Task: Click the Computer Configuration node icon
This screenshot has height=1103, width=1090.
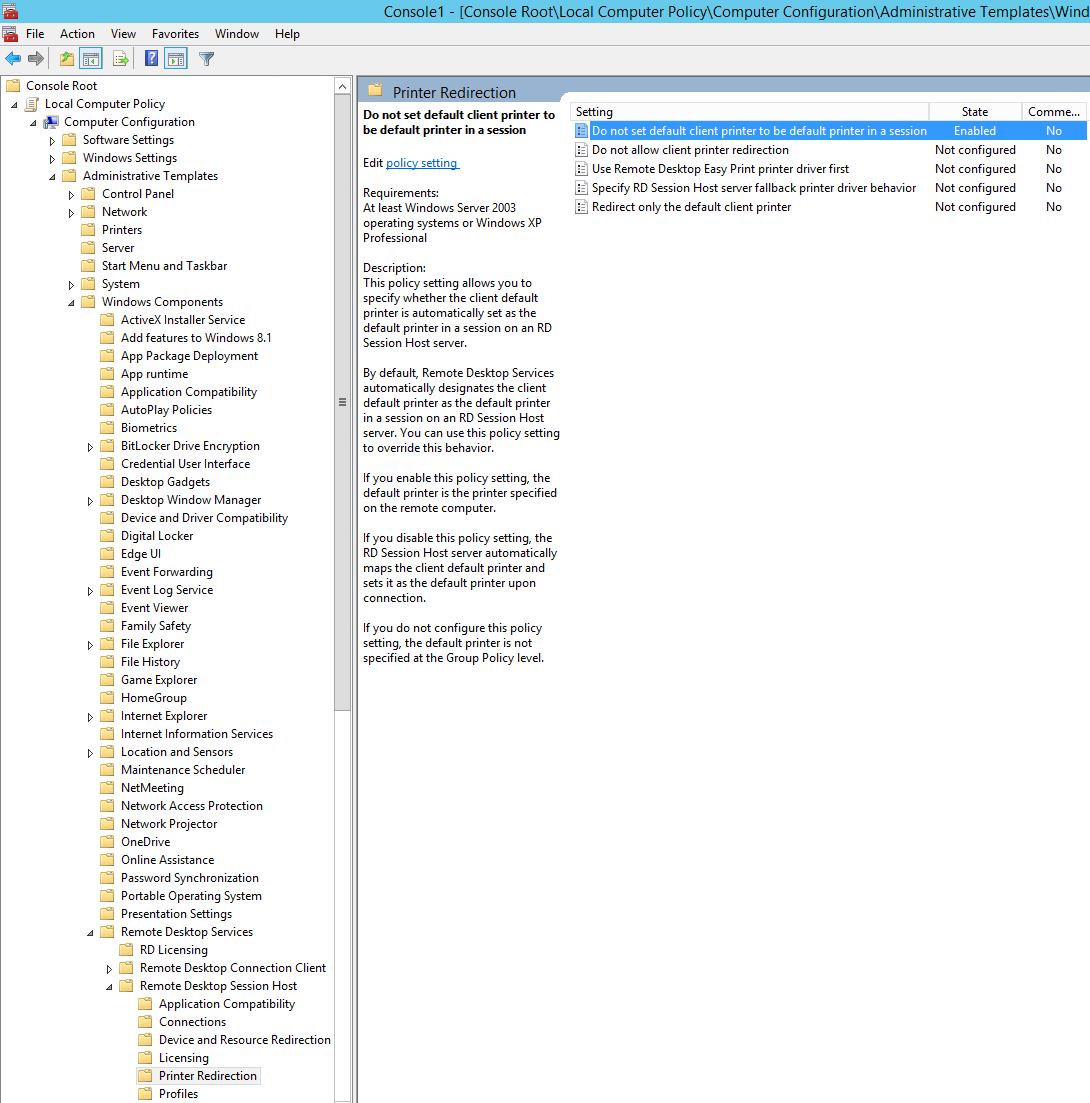Action: [51, 122]
